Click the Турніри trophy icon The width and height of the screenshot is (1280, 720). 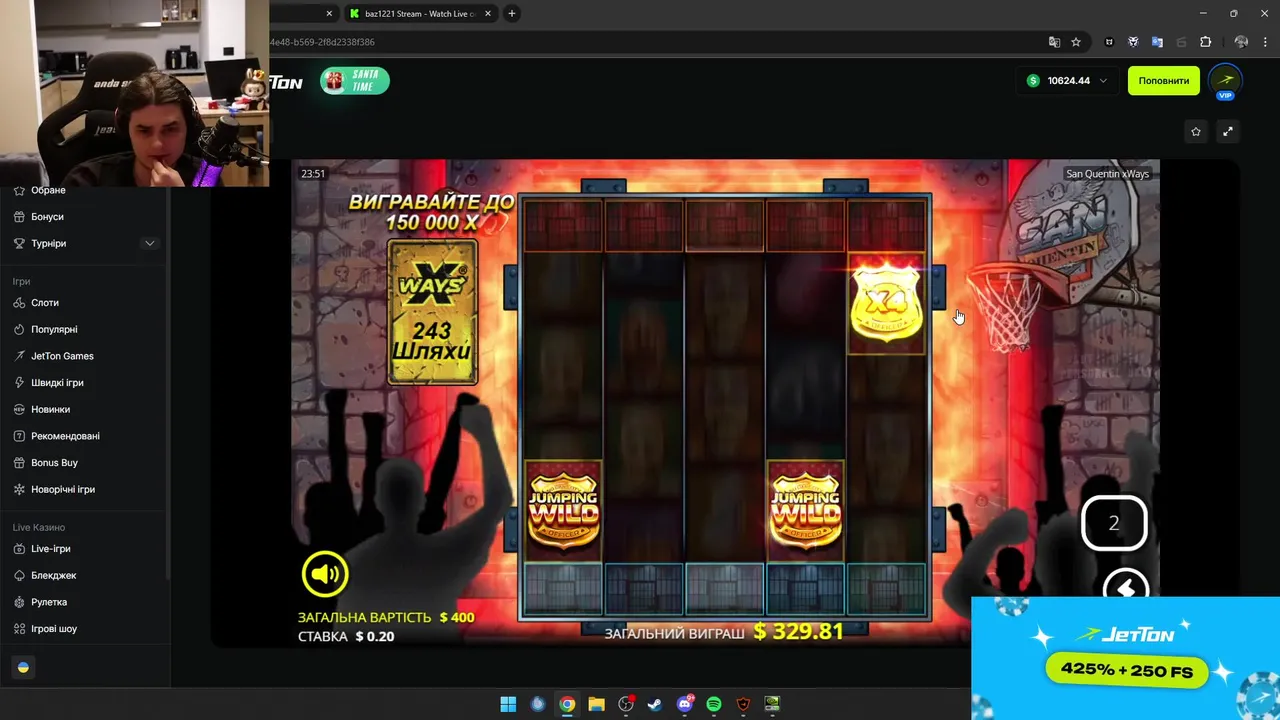point(20,244)
